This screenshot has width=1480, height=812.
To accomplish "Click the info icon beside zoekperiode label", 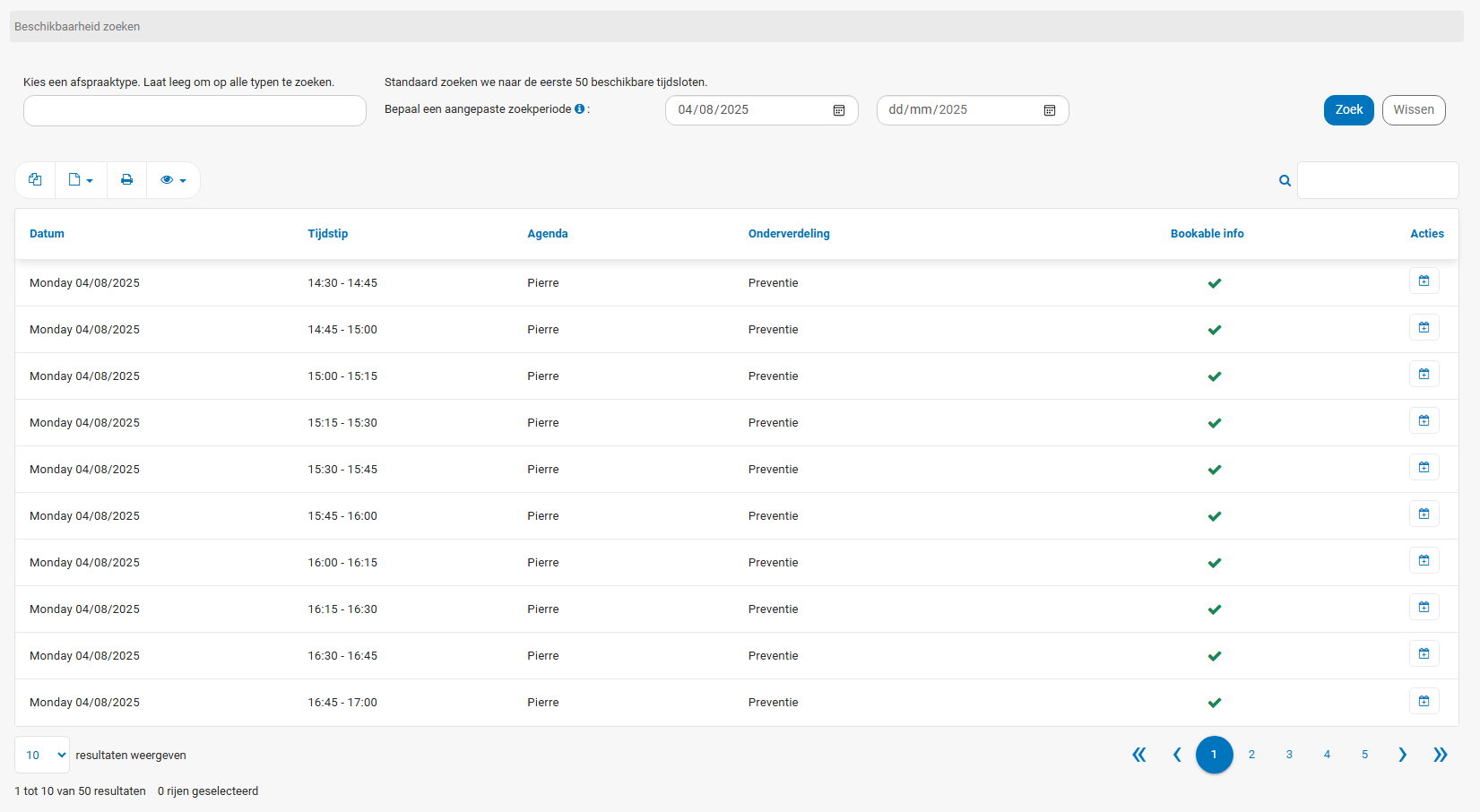I will 579,109.
